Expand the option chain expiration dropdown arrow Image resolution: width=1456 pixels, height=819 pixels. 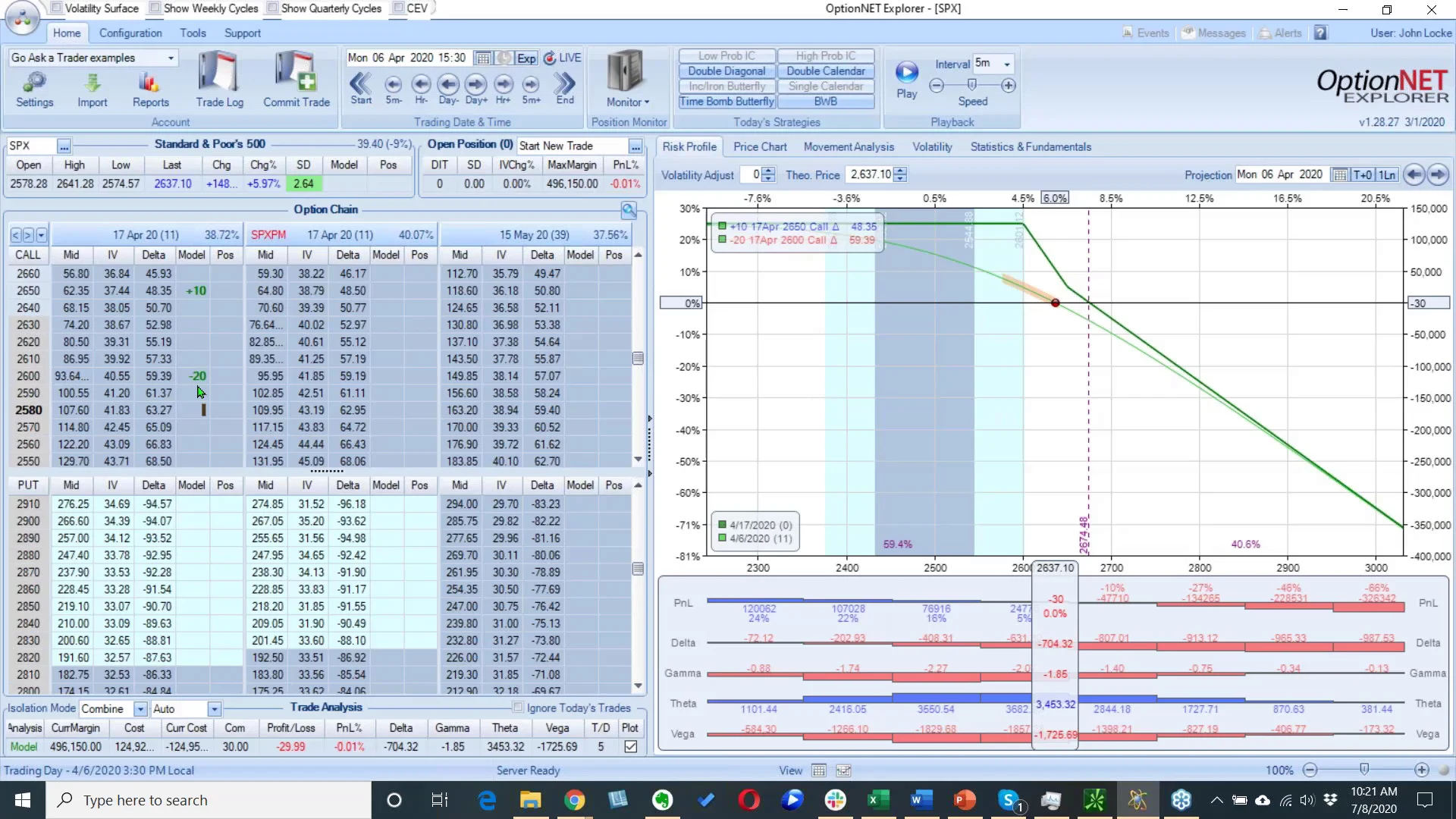(41, 235)
